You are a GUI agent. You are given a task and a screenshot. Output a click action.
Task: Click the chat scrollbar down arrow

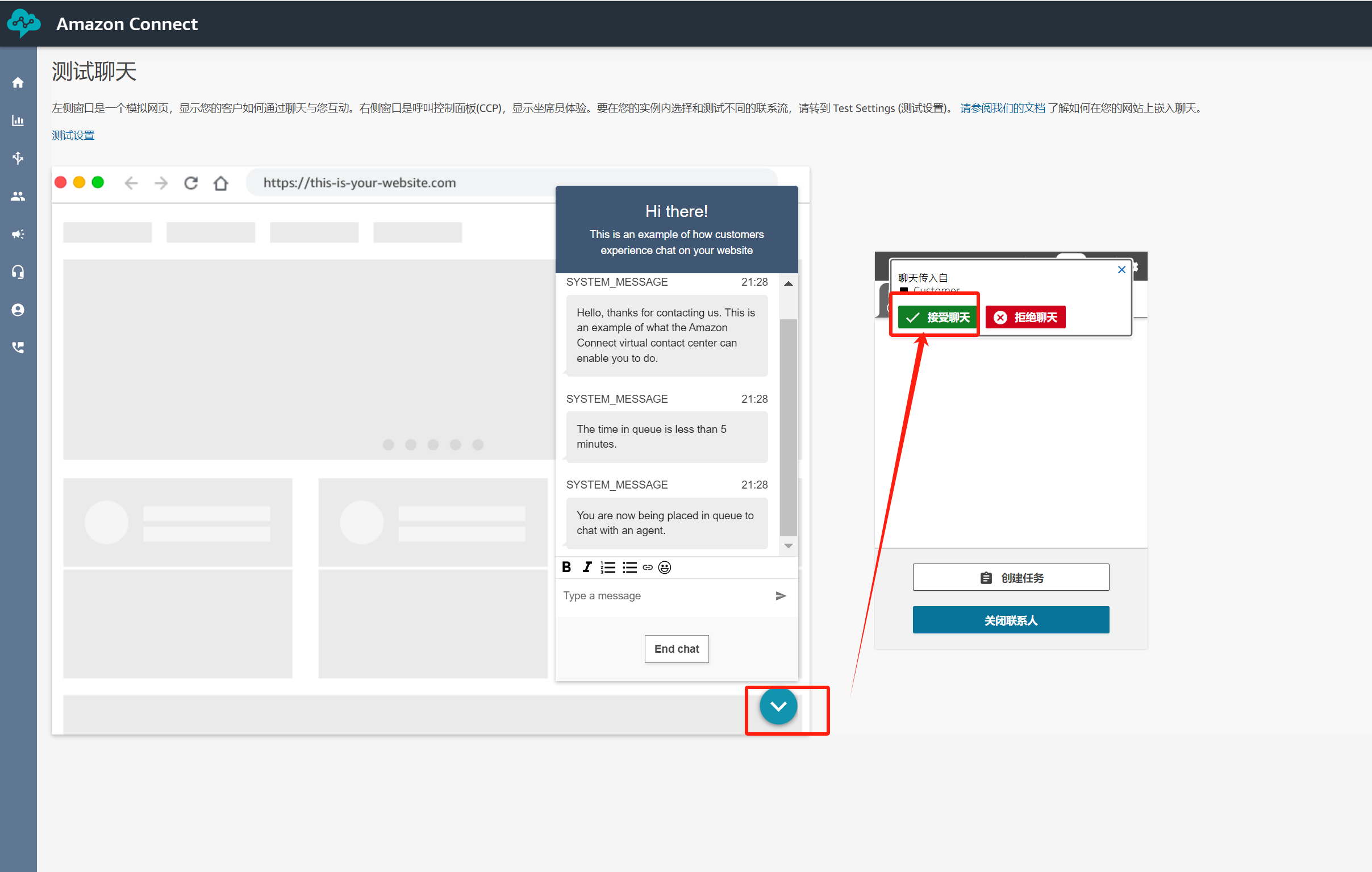pyautogui.click(x=789, y=546)
